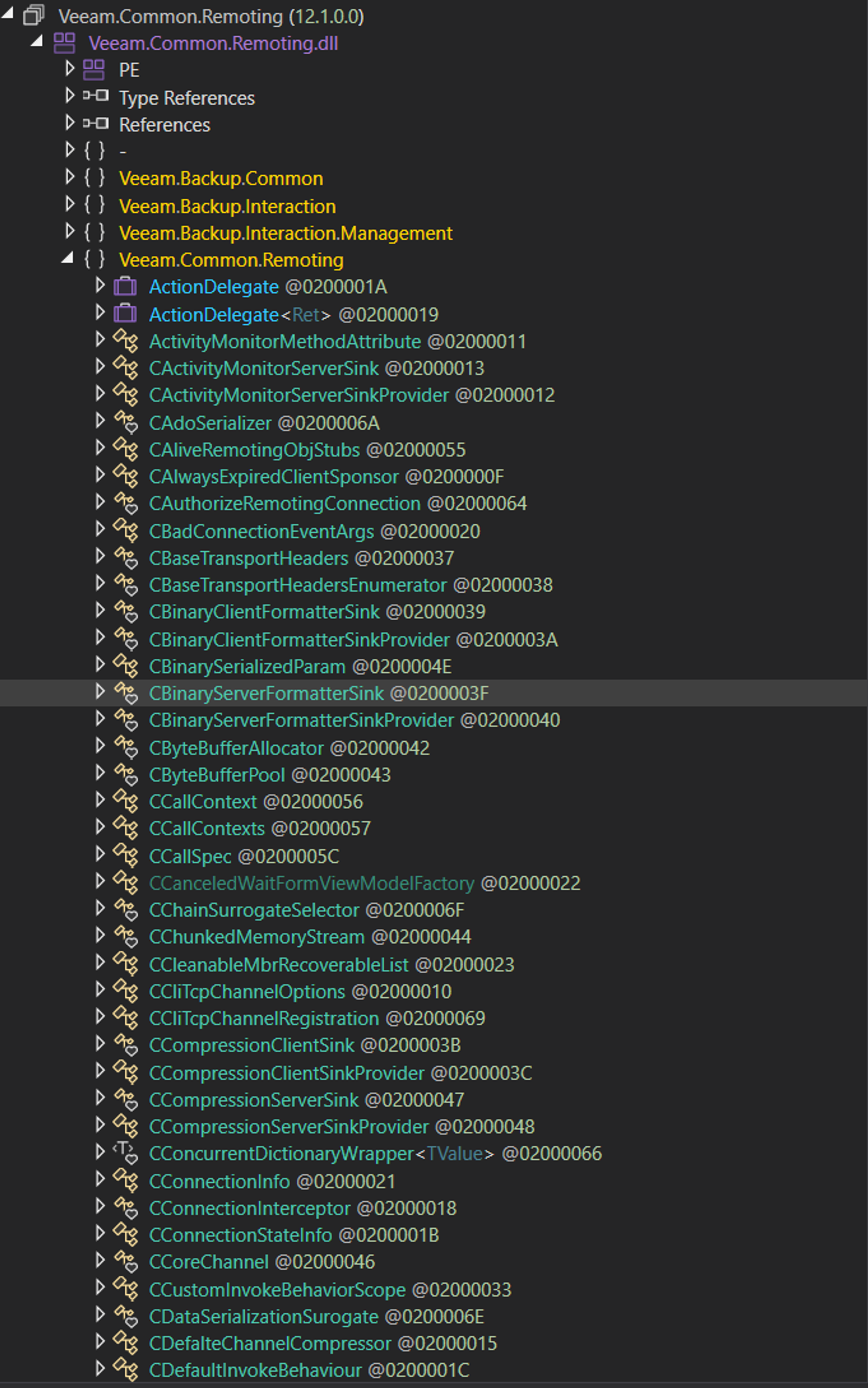Click the Type References node icon
This screenshot has width=868, height=1388.
coord(95,95)
